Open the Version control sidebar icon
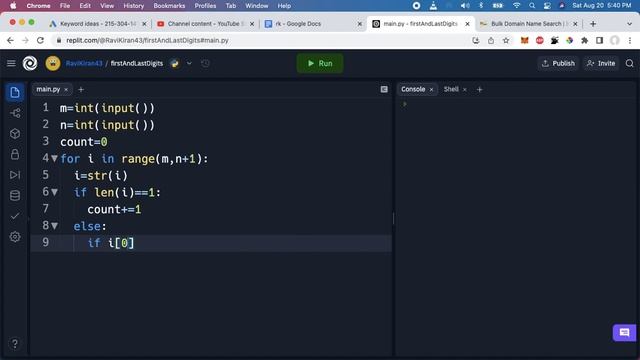This screenshot has height=360, width=640. [x=15, y=113]
